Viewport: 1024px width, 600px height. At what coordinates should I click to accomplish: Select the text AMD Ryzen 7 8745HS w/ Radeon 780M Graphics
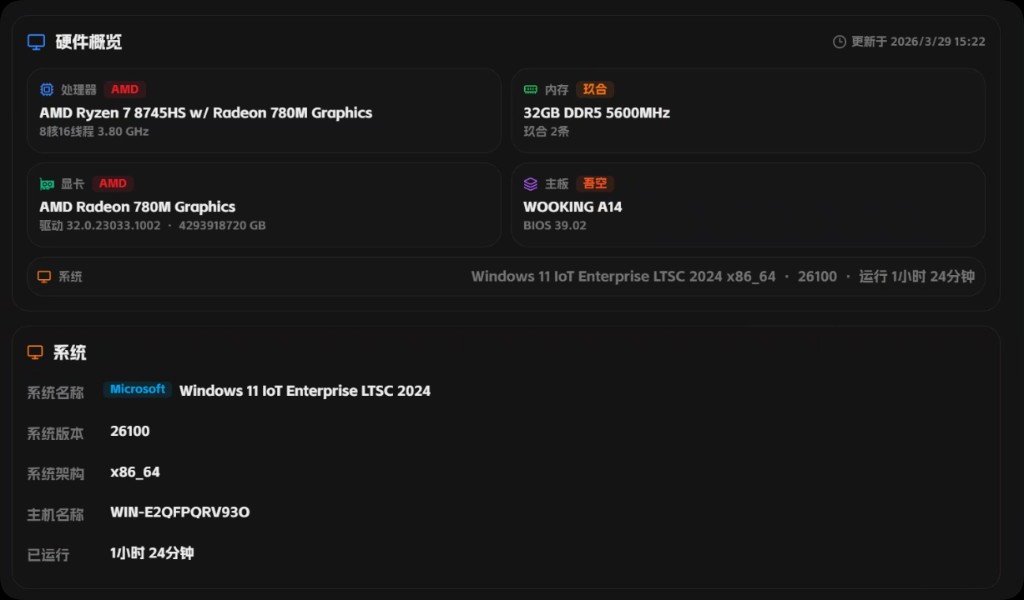pos(206,113)
